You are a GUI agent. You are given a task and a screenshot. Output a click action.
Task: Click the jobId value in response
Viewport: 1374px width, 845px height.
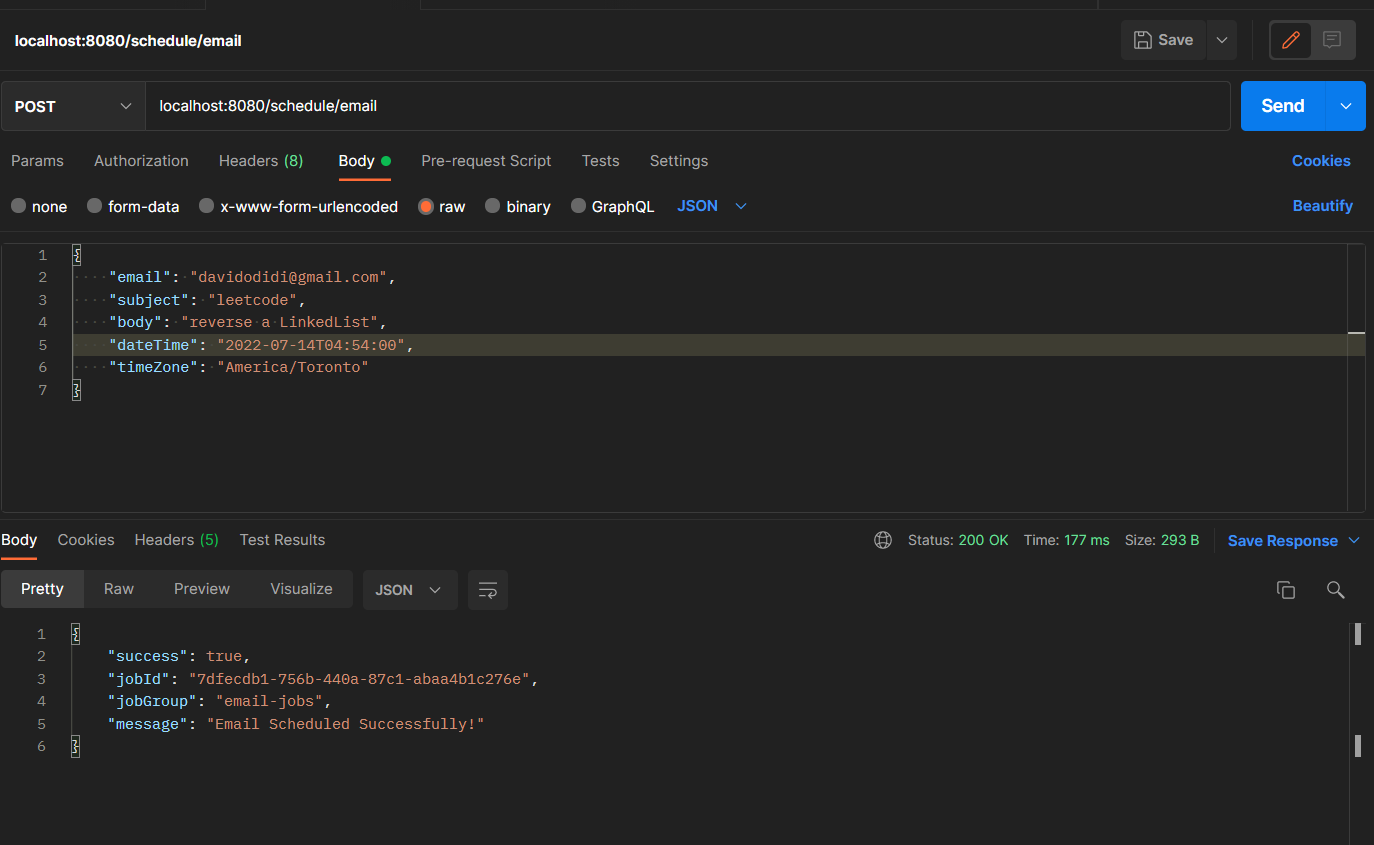tap(360, 679)
